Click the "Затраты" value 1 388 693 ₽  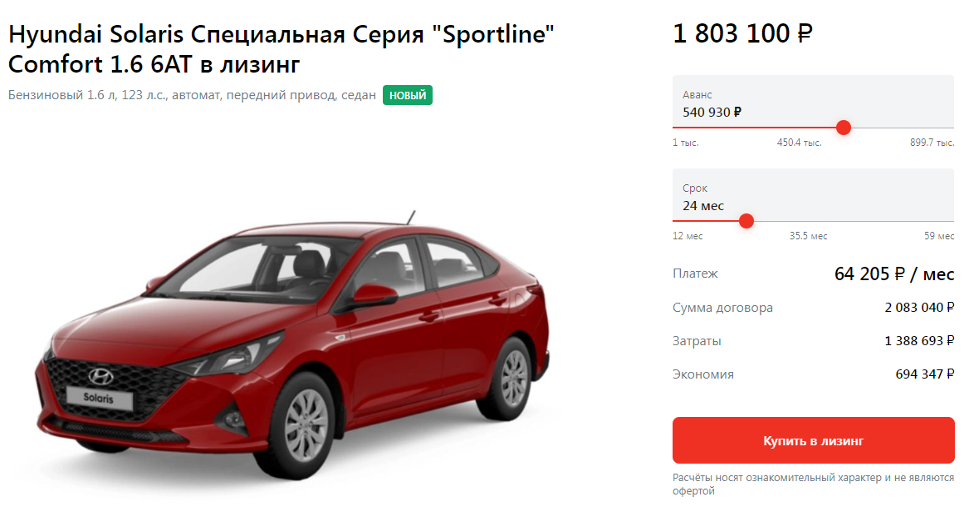coord(919,340)
